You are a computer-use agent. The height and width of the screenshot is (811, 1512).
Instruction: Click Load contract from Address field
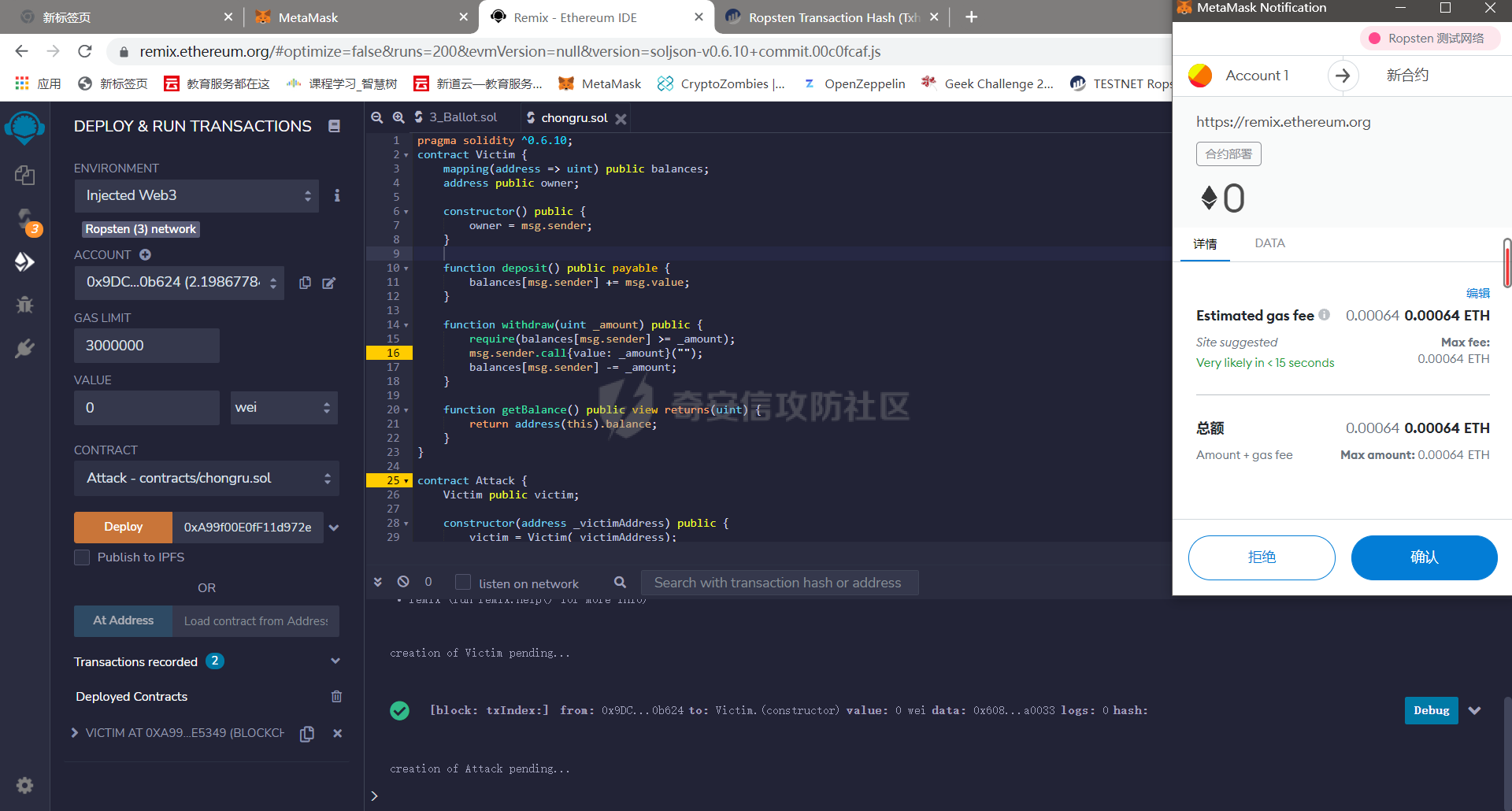pyautogui.click(x=256, y=620)
